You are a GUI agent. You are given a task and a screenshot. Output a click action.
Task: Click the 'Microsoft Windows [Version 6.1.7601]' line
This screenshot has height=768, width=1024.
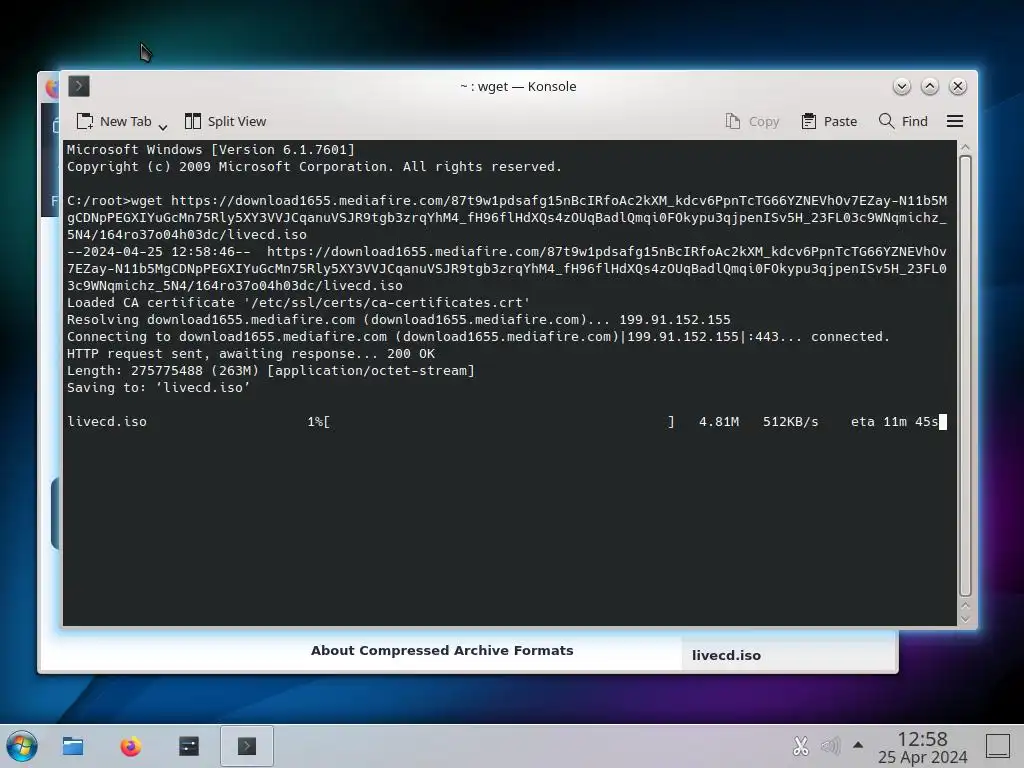coord(210,150)
